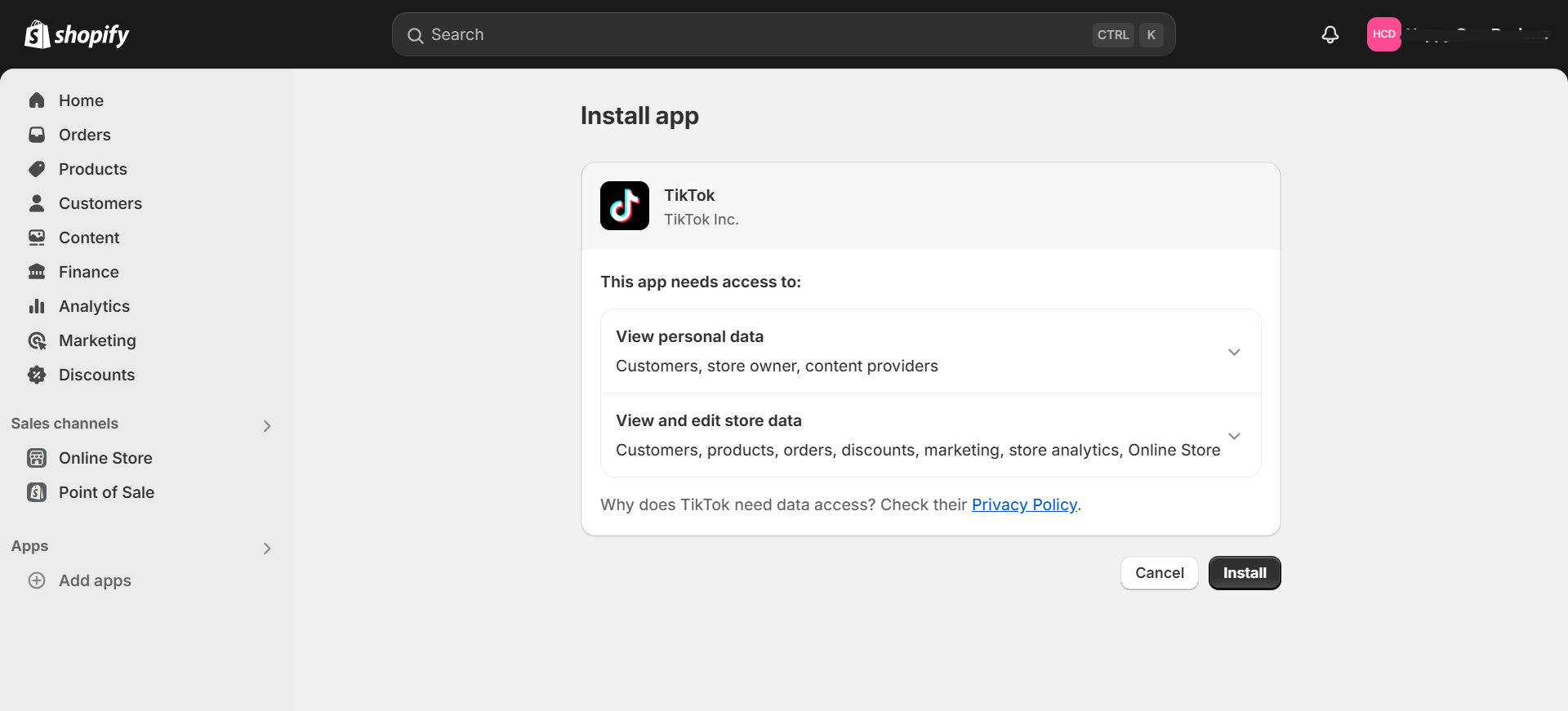Expand the Sales channels section
Viewport: 1568px width, 711px height.
pos(267,425)
